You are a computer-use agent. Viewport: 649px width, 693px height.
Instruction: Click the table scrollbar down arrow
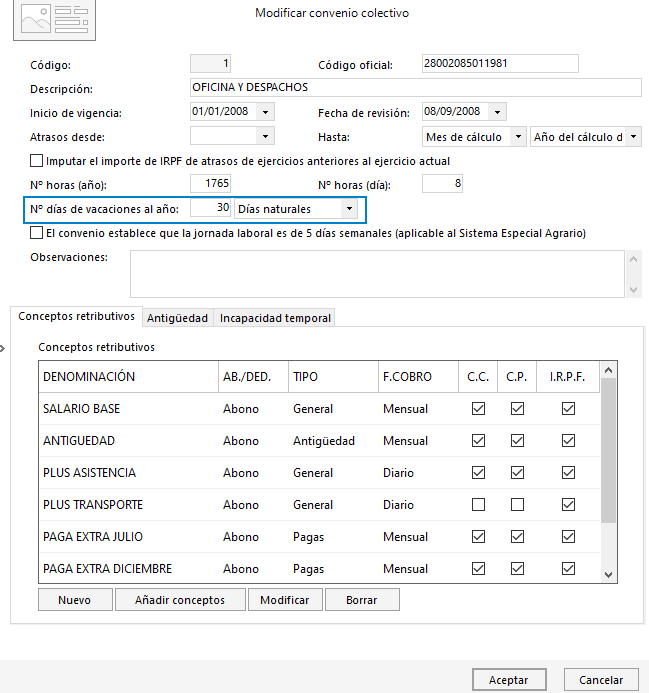(608, 575)
